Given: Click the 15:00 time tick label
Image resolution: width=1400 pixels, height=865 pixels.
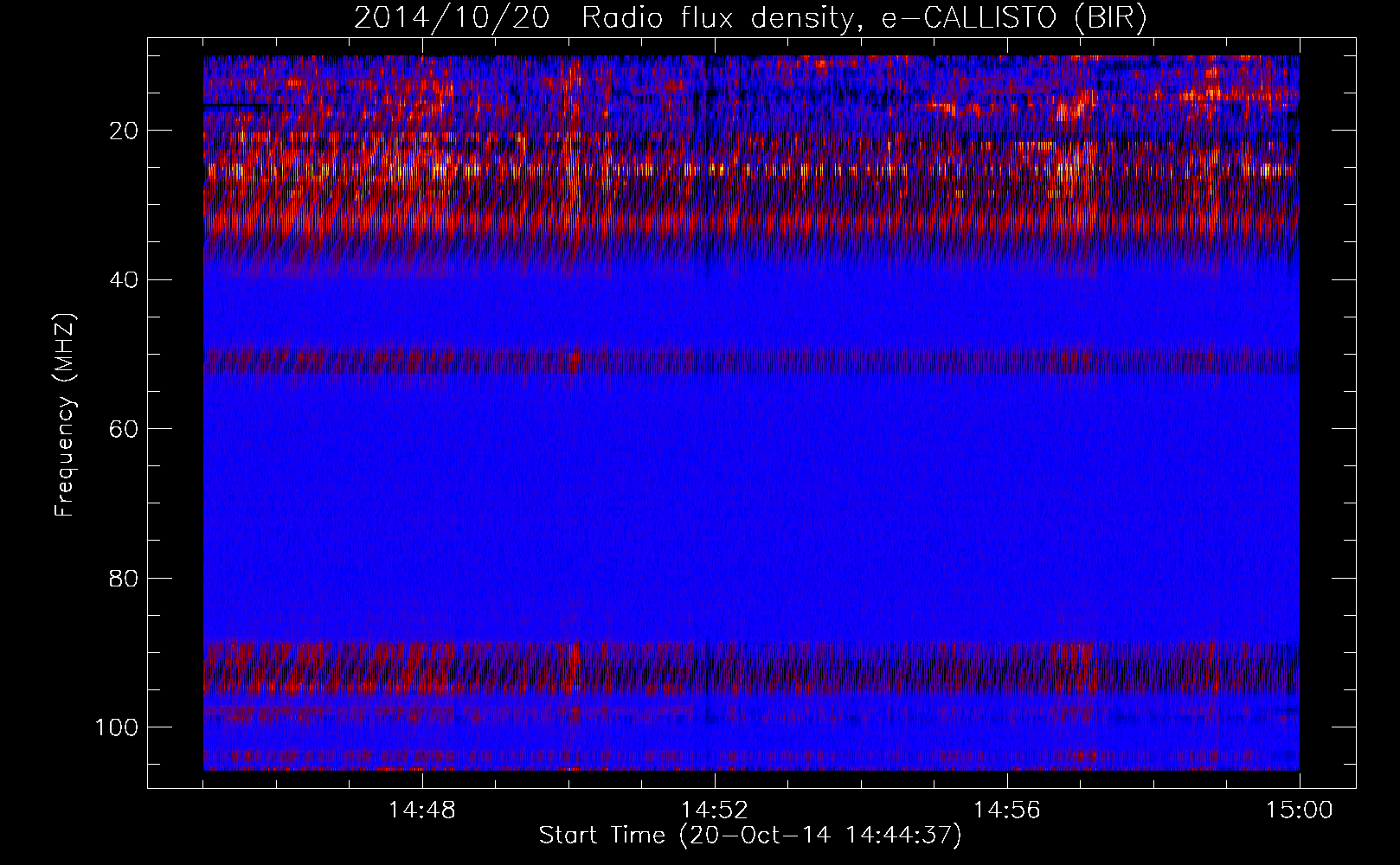Looking at the screenshot, I should [x=1300, y=811].
